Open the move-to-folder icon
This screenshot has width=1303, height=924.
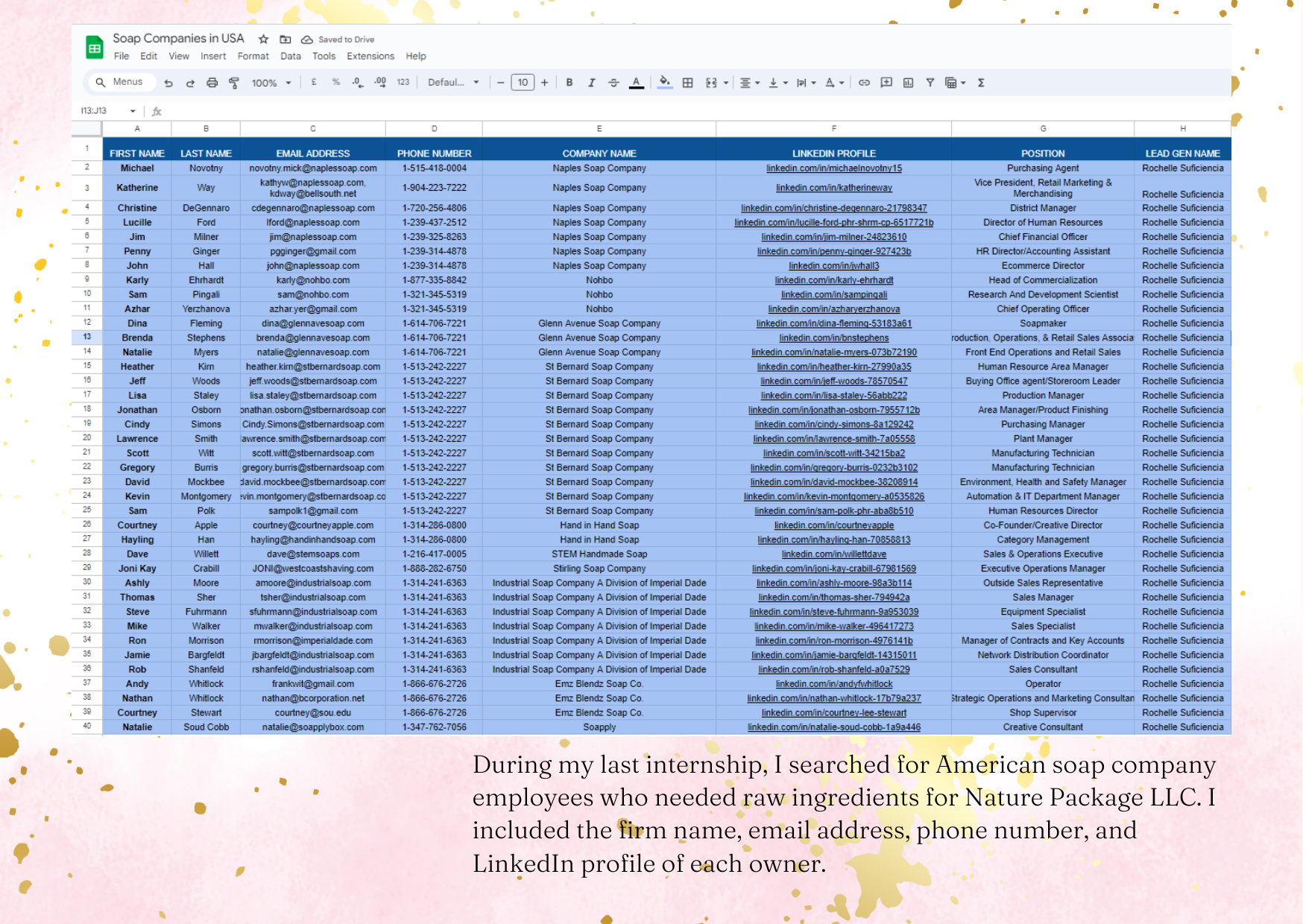pyautogui.click(x=285, y=39)
